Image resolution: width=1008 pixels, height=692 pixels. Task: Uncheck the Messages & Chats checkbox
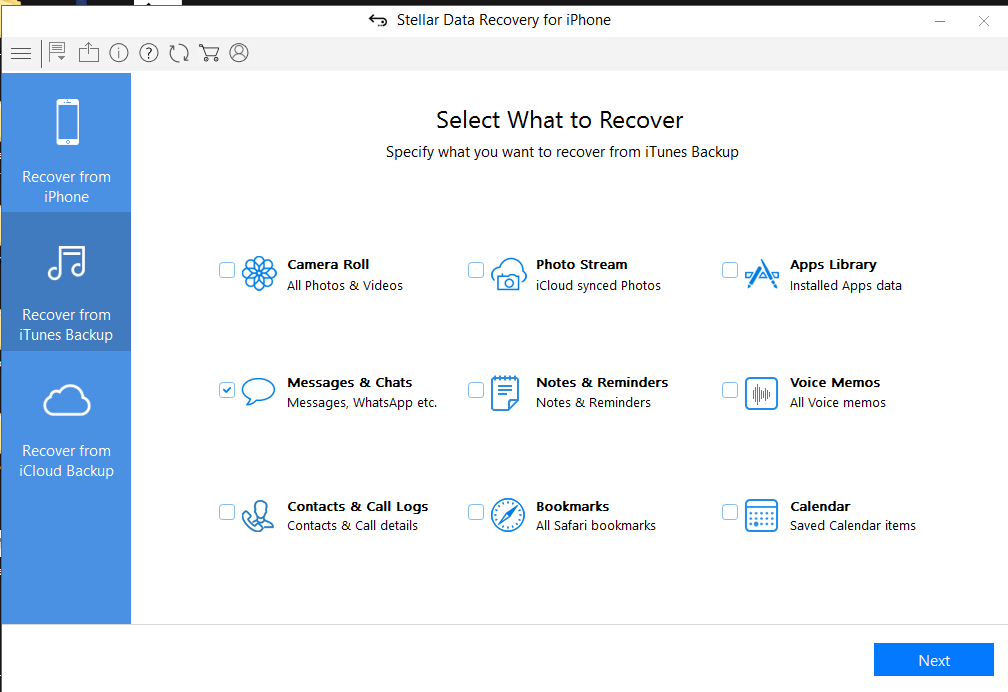tap(227, 390)
